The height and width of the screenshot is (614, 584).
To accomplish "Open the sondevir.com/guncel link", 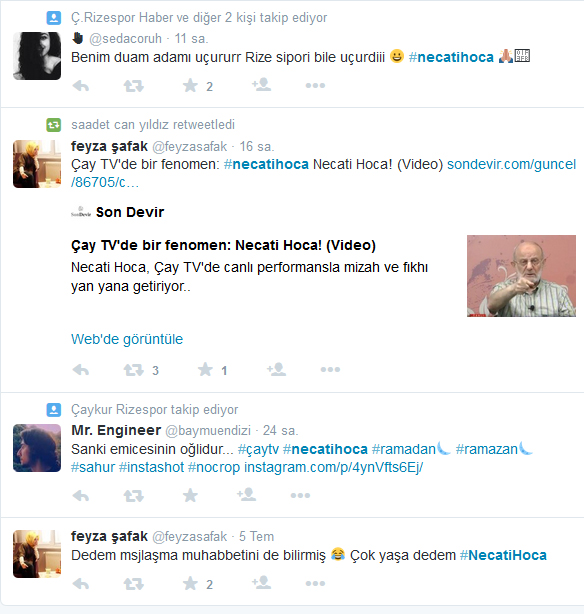I will point(323,173).
